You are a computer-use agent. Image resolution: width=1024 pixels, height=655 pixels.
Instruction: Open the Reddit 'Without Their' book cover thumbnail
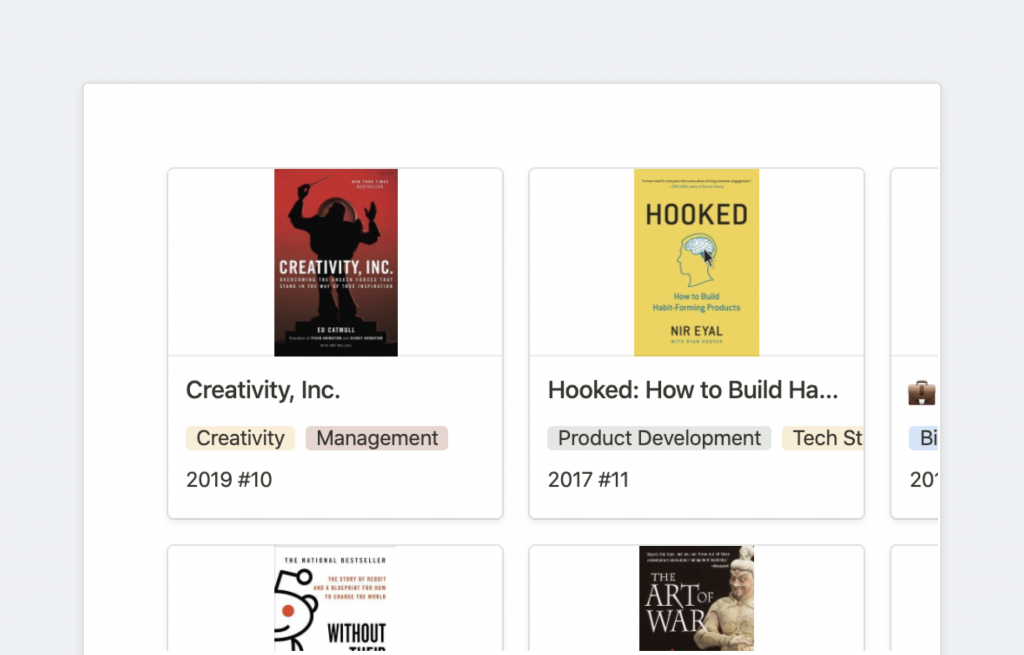click(x=335, y=598)
